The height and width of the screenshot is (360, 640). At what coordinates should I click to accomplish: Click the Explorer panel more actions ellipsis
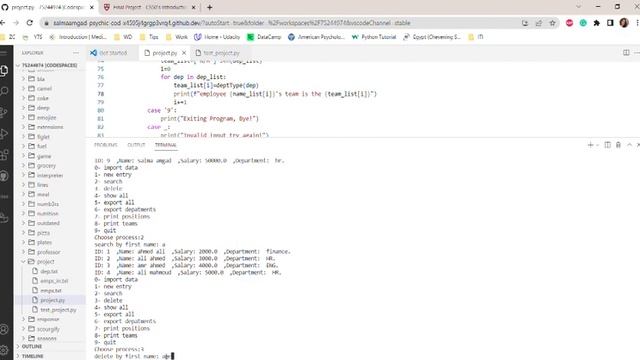click(x=76, y=53)
